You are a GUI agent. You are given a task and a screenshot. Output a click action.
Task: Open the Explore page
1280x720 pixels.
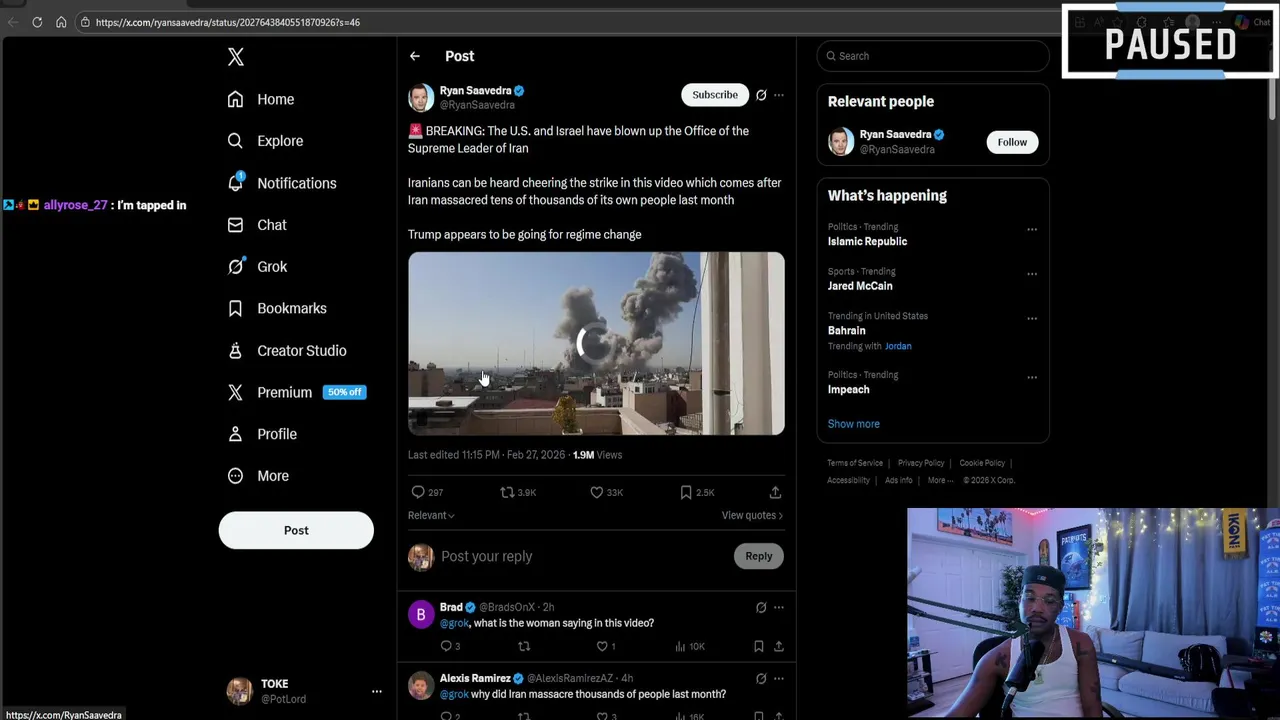coord(265,141)
